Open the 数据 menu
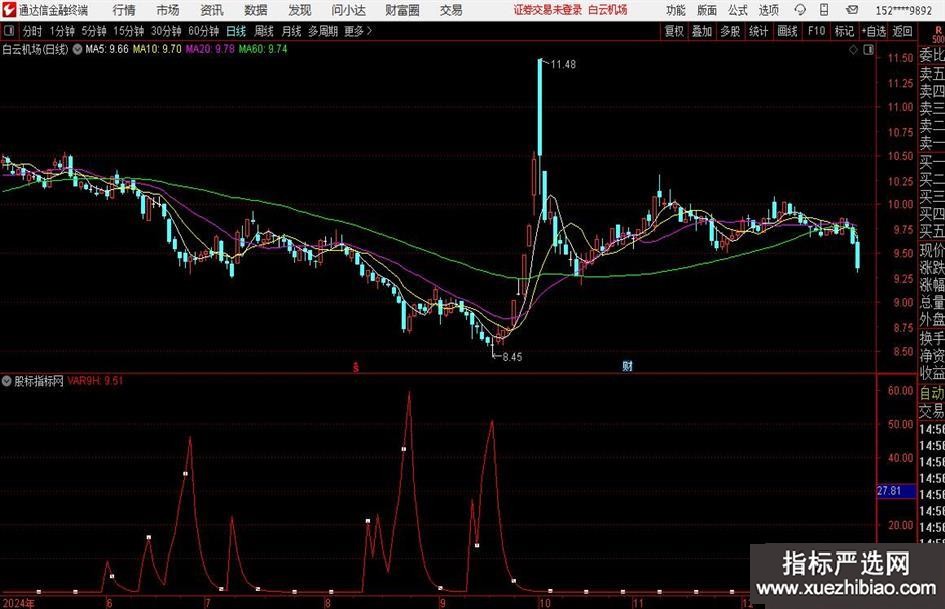 [x=256, y=10]
